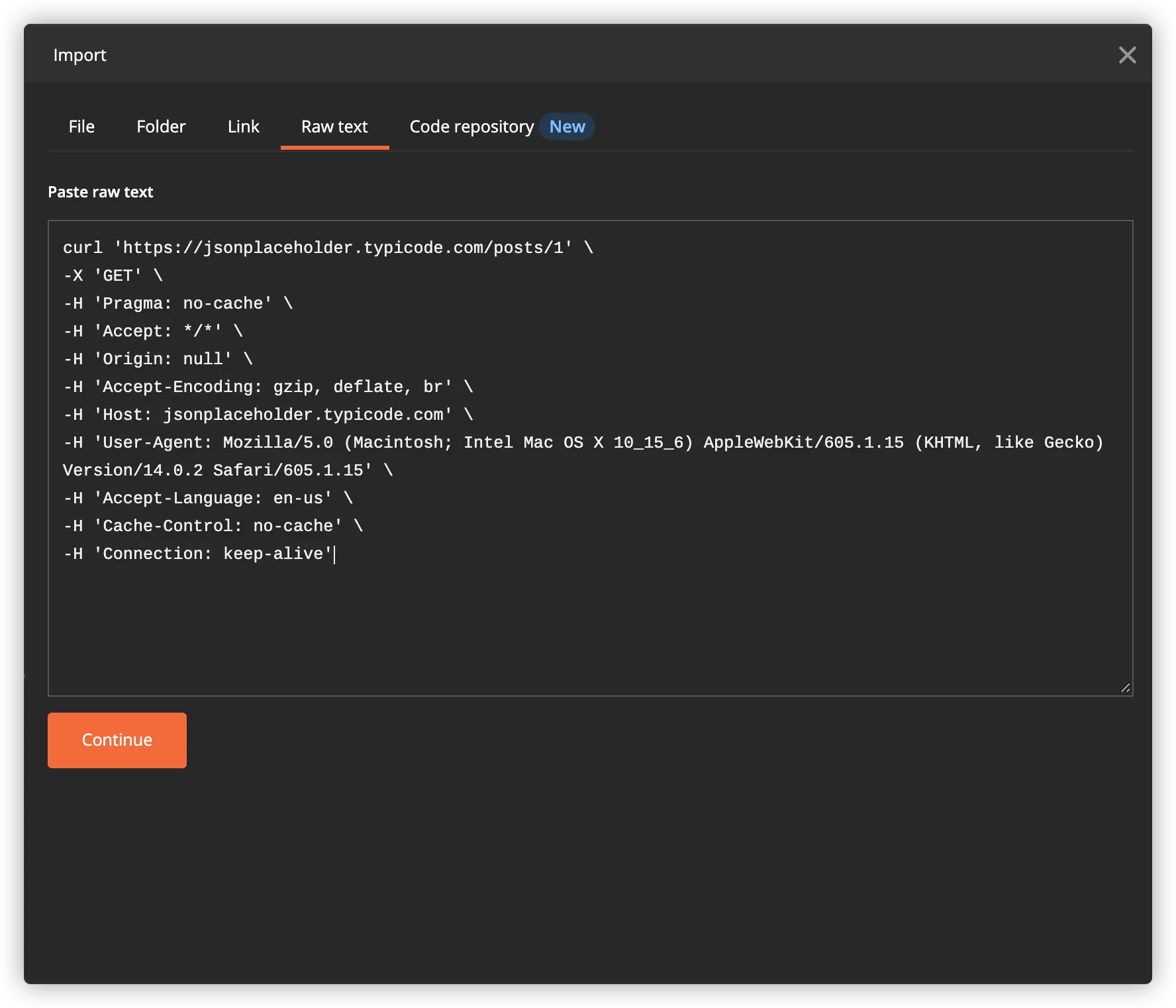Close the Import dialog
Screen dimensions: 1176x1008
pyautogui.click(x=1127, y=55)
